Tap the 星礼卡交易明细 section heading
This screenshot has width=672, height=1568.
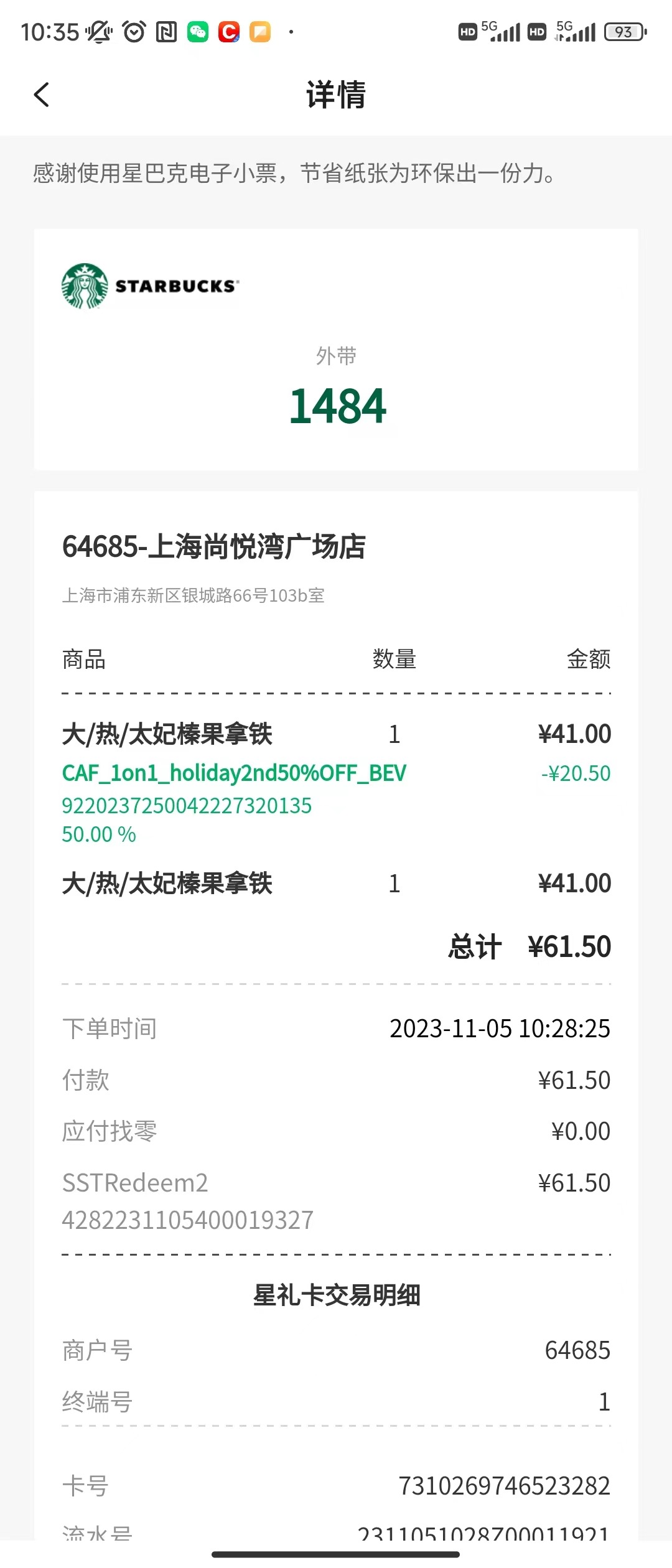[337, 1295]
